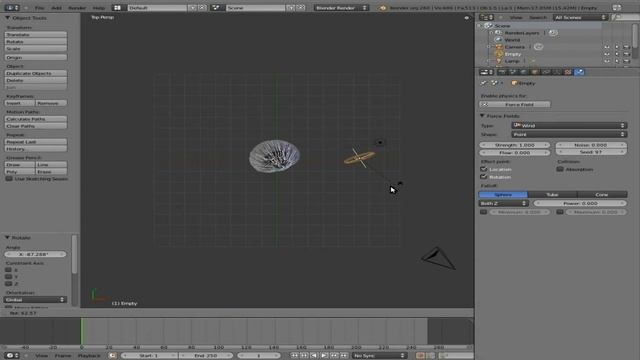Toggle the Location effect point checkbox
640x360 pixels.
pos(484,169)
